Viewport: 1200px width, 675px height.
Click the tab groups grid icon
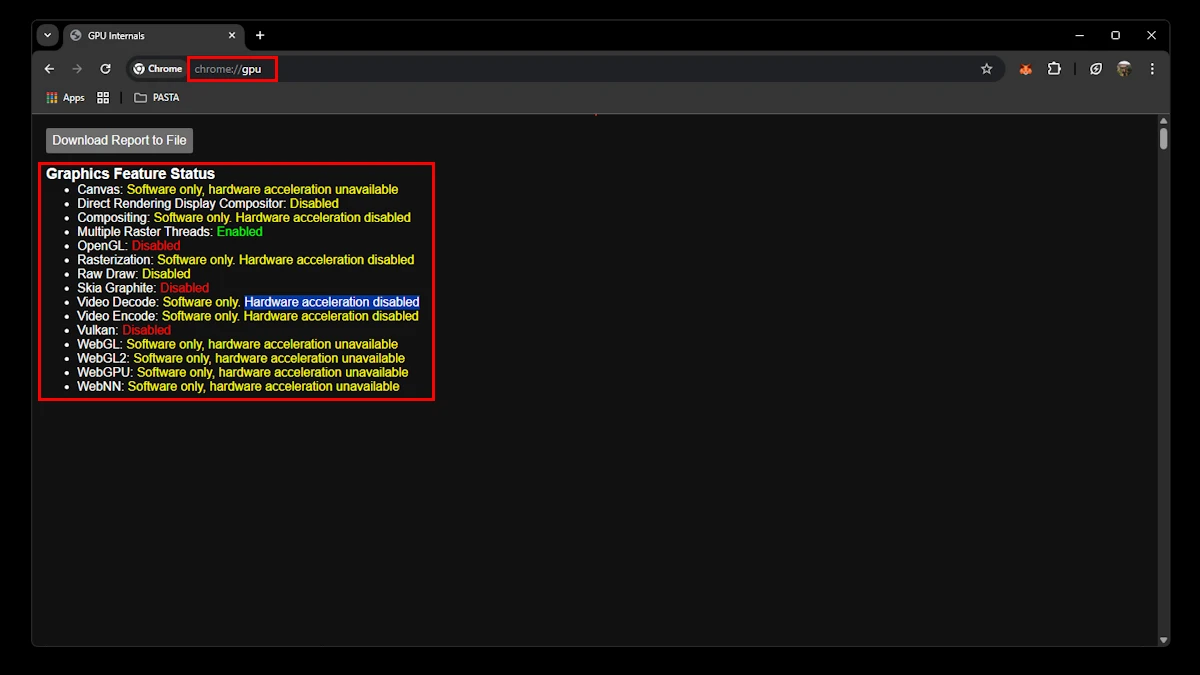tap(103, 98)
